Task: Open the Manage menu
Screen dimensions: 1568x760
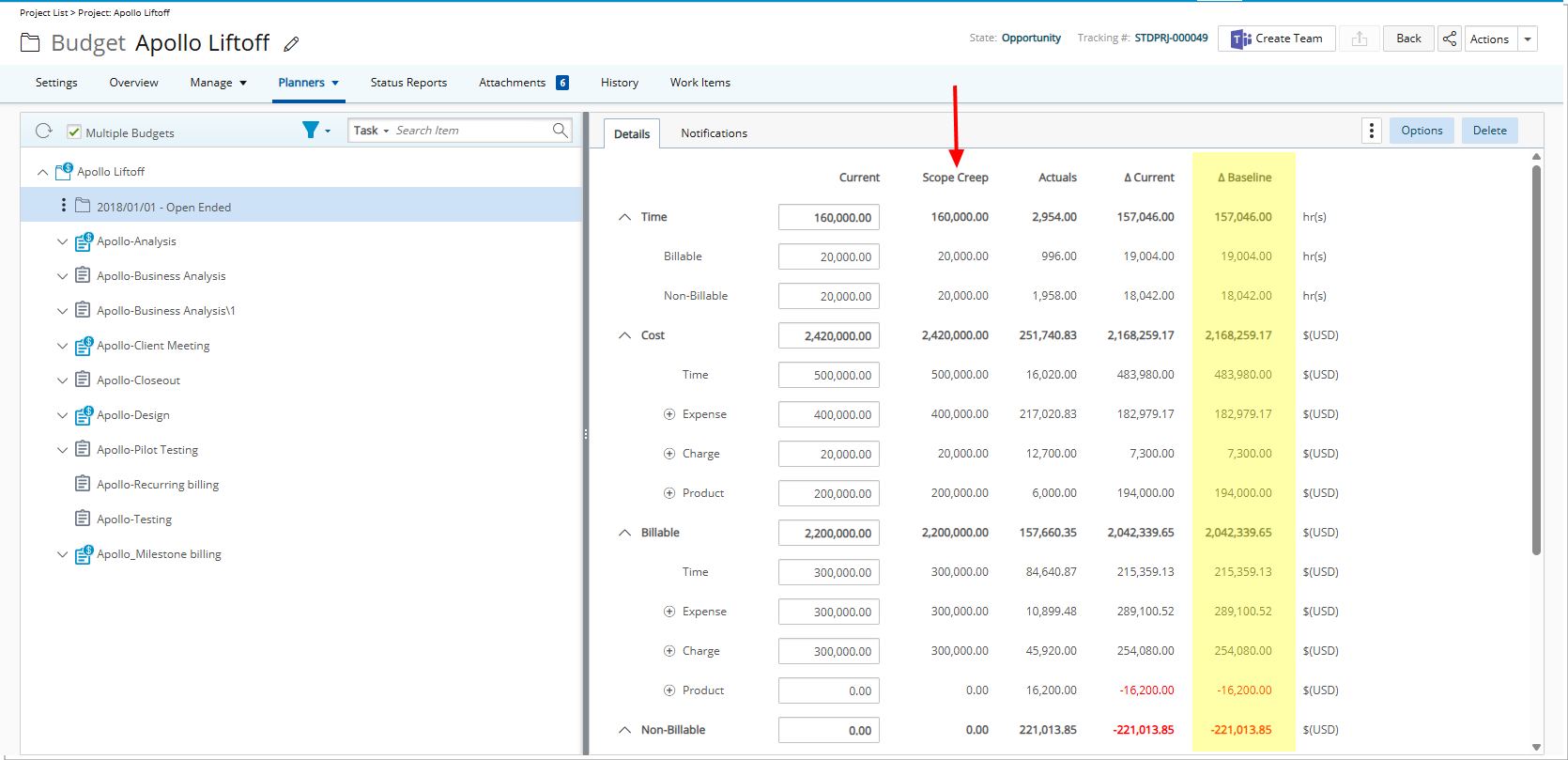Action: coord(218,83)
